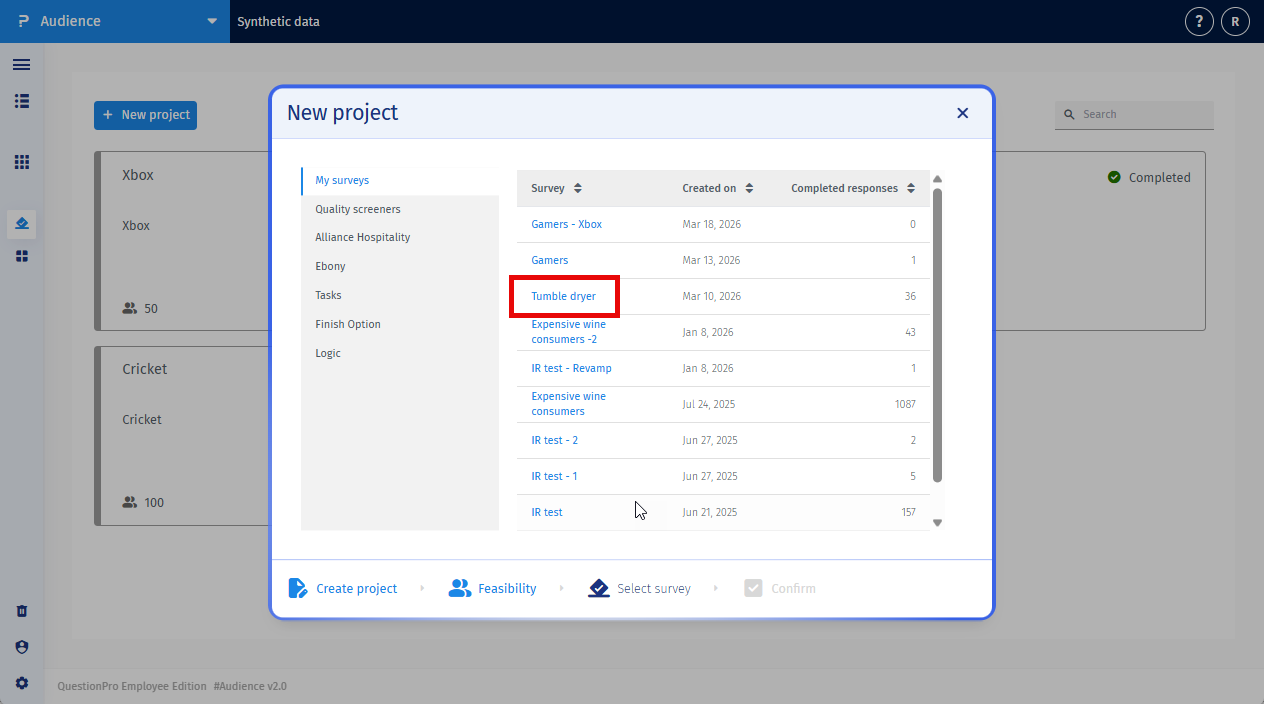Select the Quality screeners folder
The height and width of the screenshot is (704, 1264).
[x=358, y=209]
